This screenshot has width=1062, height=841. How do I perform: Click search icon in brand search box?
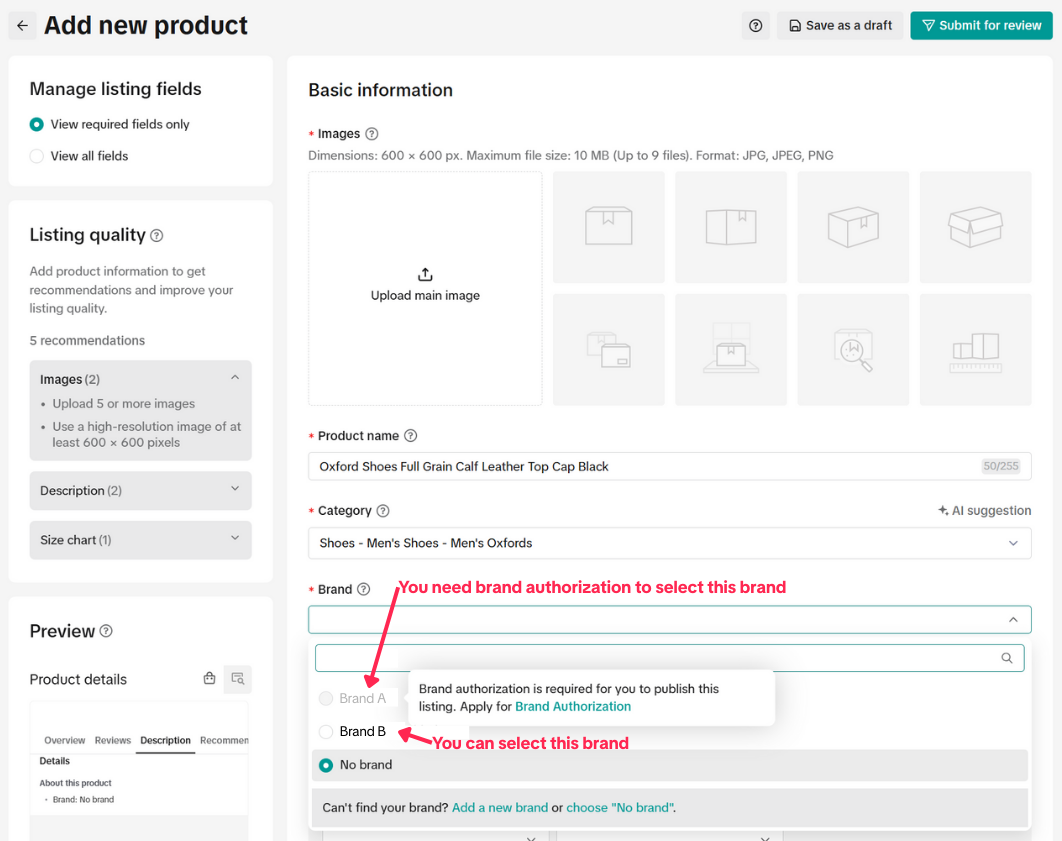(1007, 658)
